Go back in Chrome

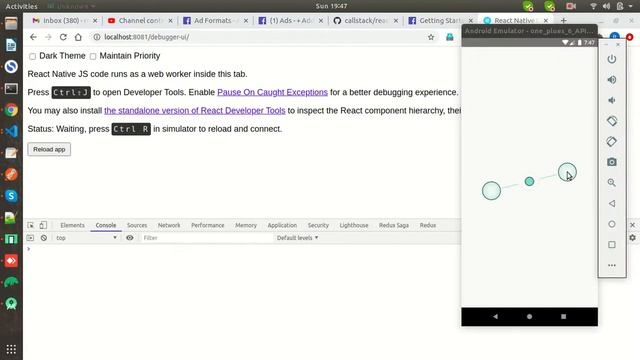click(x=33, y=37)
